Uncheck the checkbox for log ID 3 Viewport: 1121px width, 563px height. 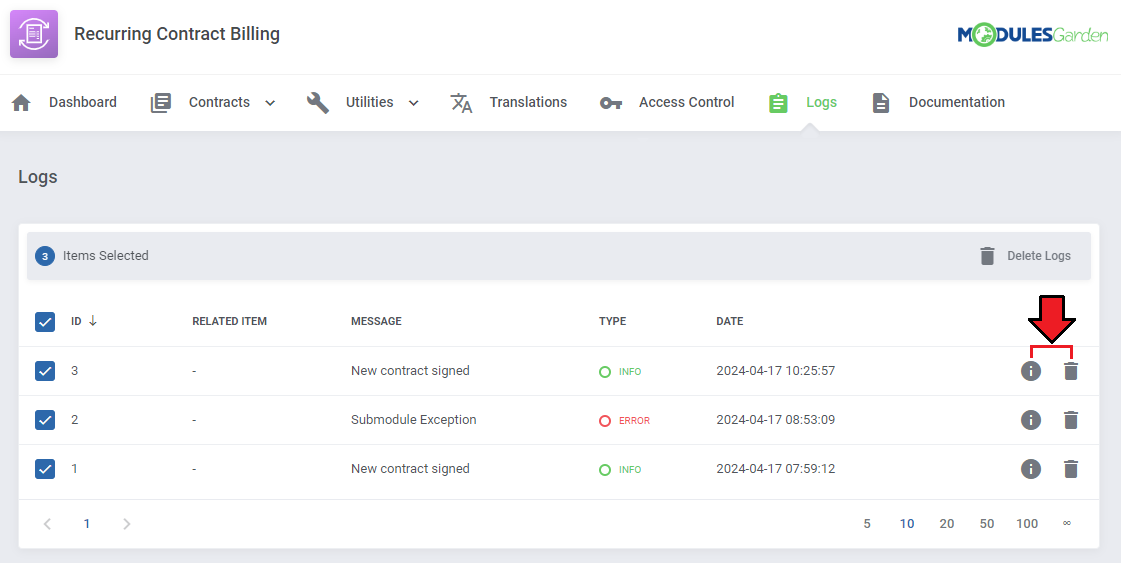[x=45, y=371]
